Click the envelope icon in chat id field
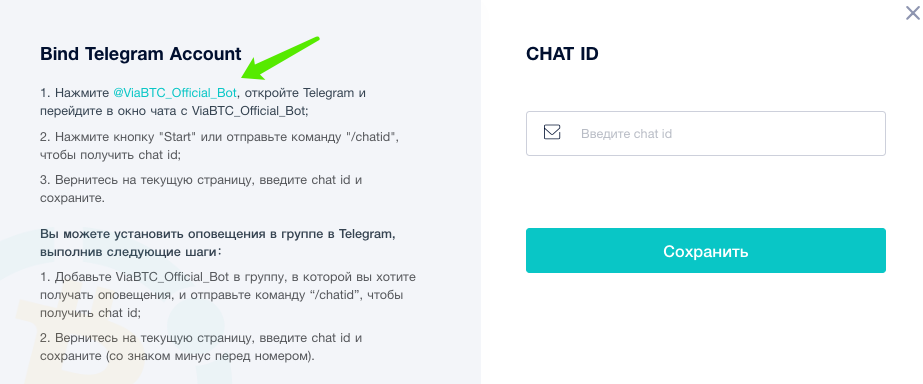Image resolution: width=923 pixels, height=384 pixels. [x=552, y=132]
